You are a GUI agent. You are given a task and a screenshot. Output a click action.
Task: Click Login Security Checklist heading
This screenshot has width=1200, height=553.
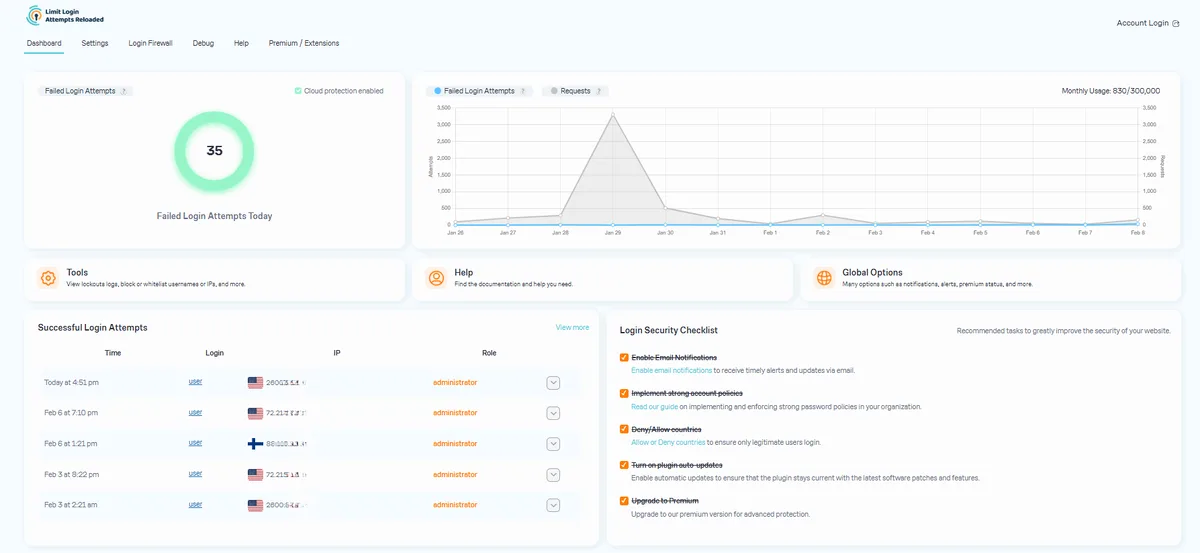click(668, 330)
